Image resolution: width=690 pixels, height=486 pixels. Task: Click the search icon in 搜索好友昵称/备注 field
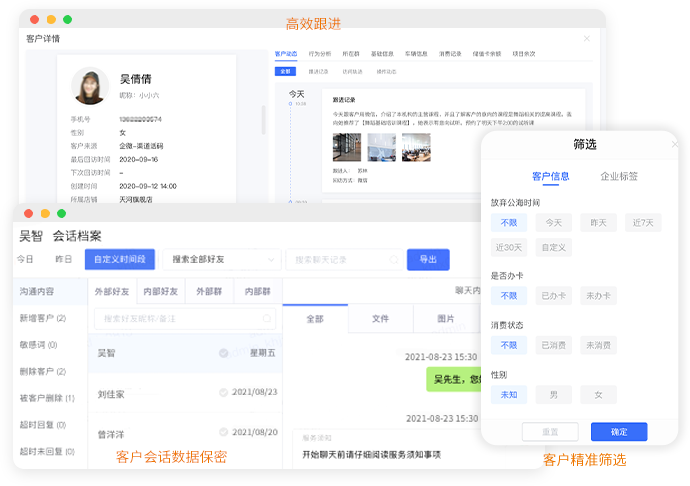click(x=267, y=318)
